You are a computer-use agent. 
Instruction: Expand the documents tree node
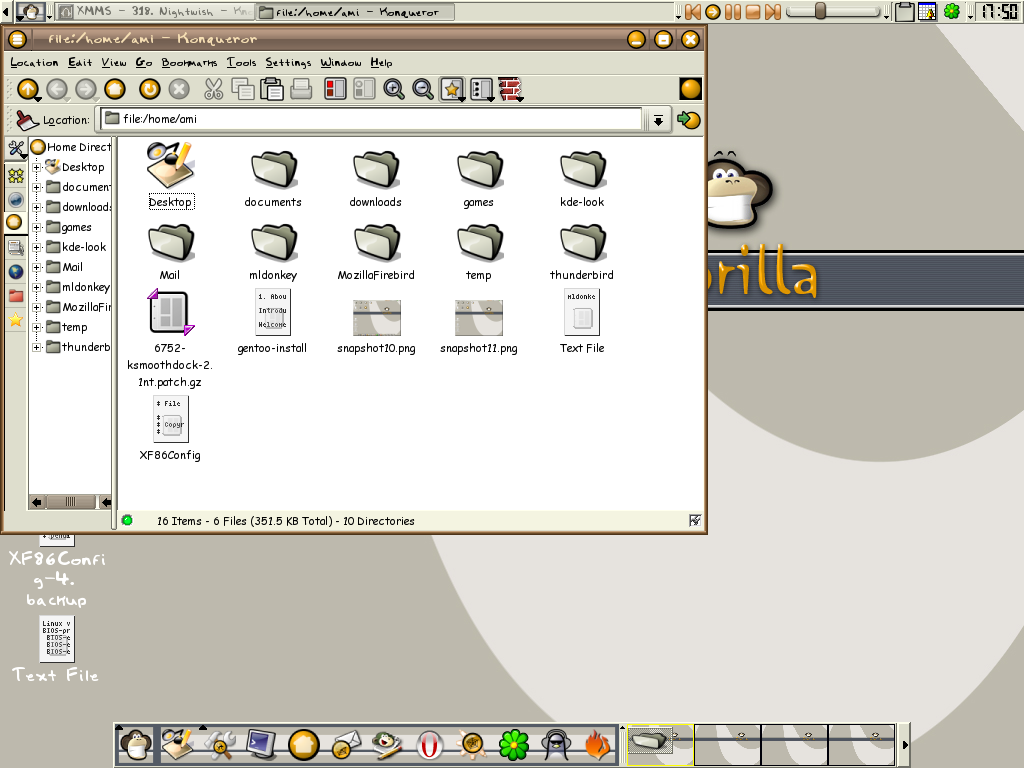click(37, 187)
